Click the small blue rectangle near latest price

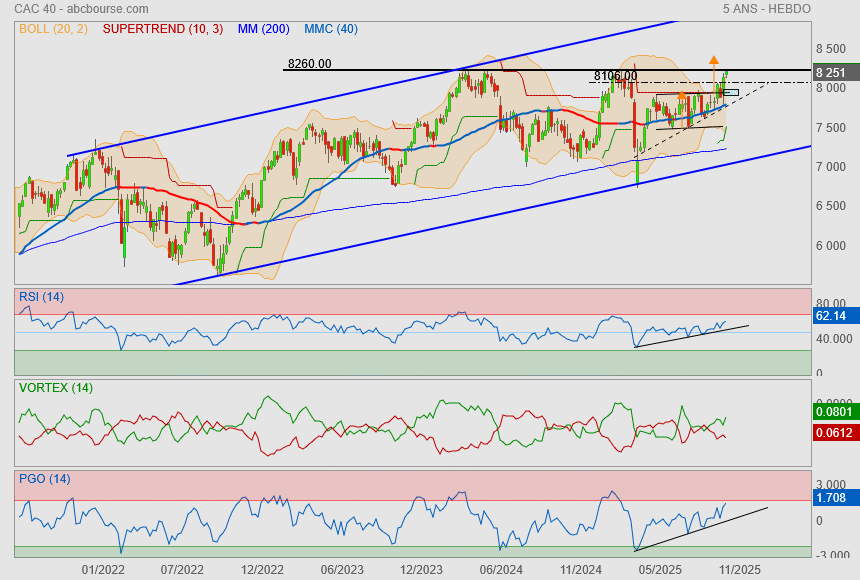(x=730, y=93)
